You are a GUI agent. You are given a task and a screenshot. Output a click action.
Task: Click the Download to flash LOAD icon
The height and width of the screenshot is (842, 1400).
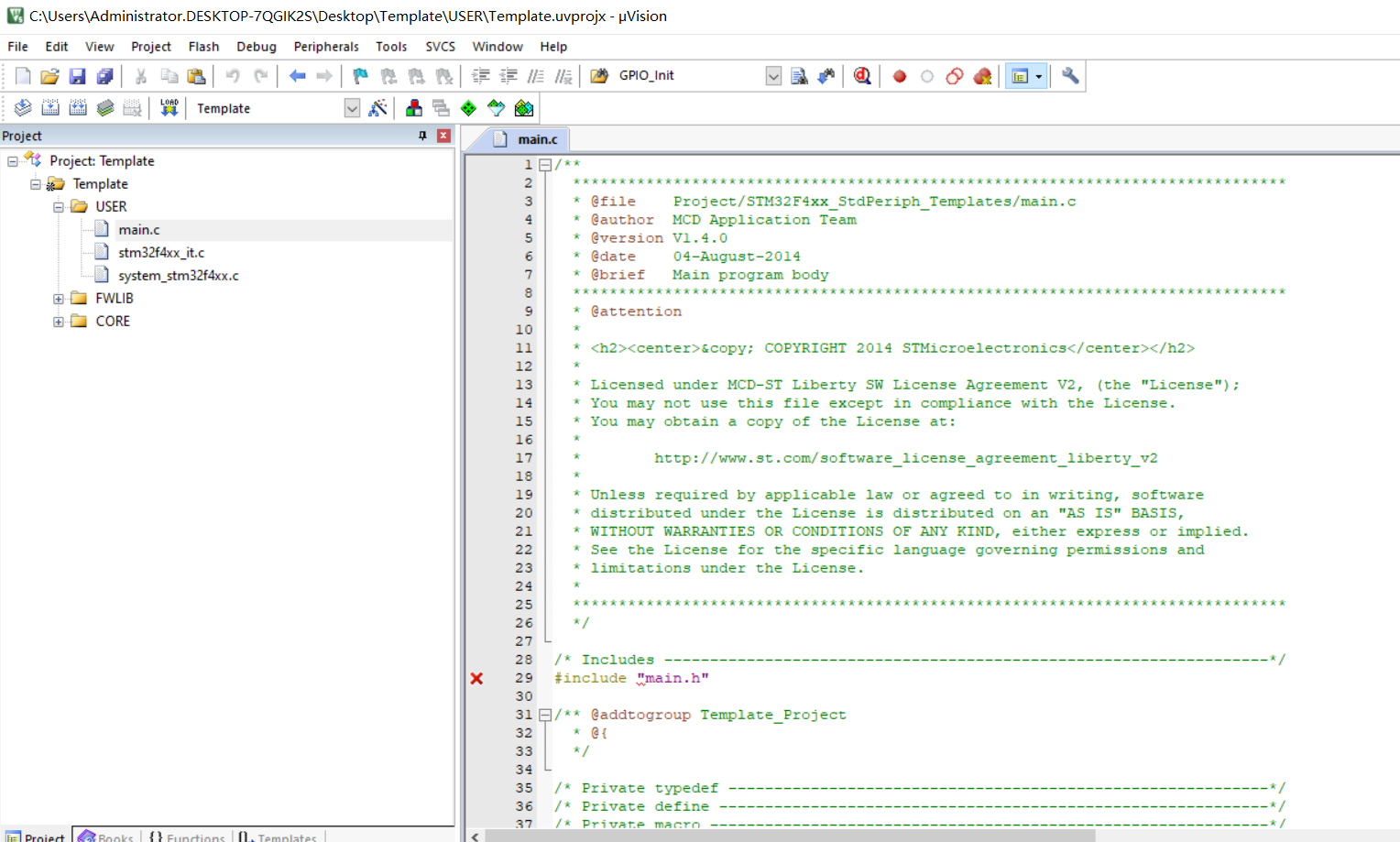pos(170,108)
